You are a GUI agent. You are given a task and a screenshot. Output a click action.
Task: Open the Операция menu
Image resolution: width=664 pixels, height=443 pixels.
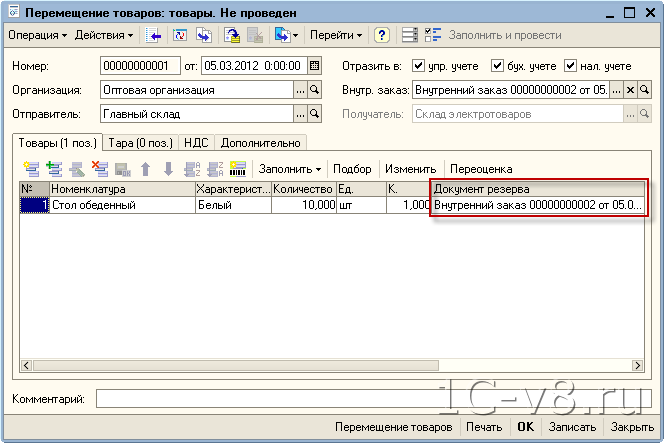click(x=37, y=35)
